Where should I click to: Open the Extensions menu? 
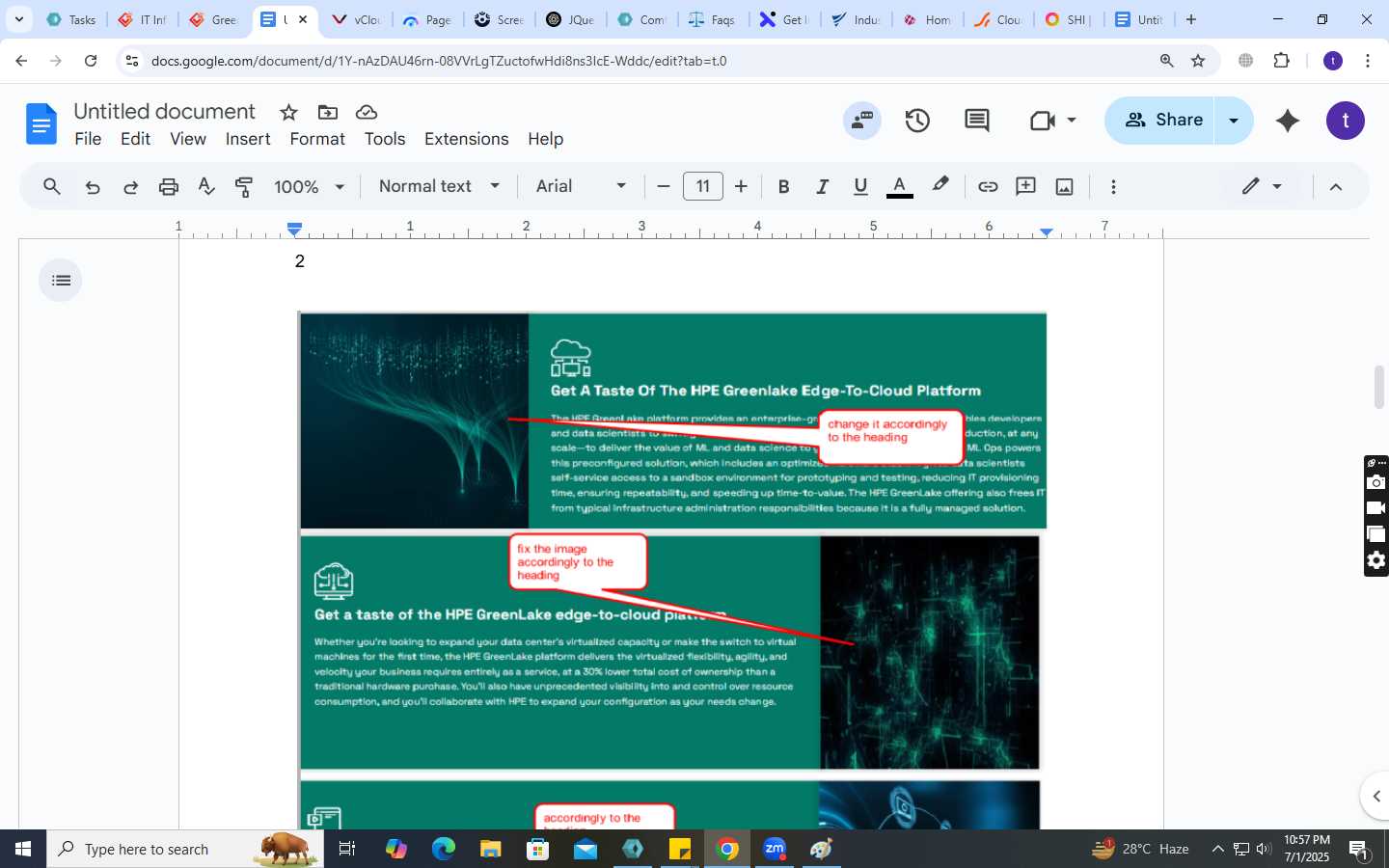[466, 139]
